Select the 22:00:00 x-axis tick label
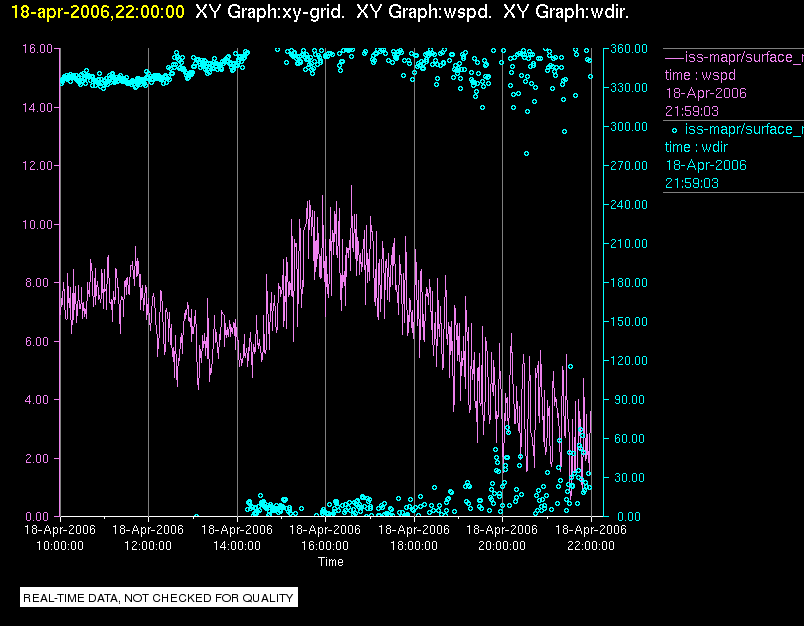This screenshot has width=804, height=626. [590, 546]
